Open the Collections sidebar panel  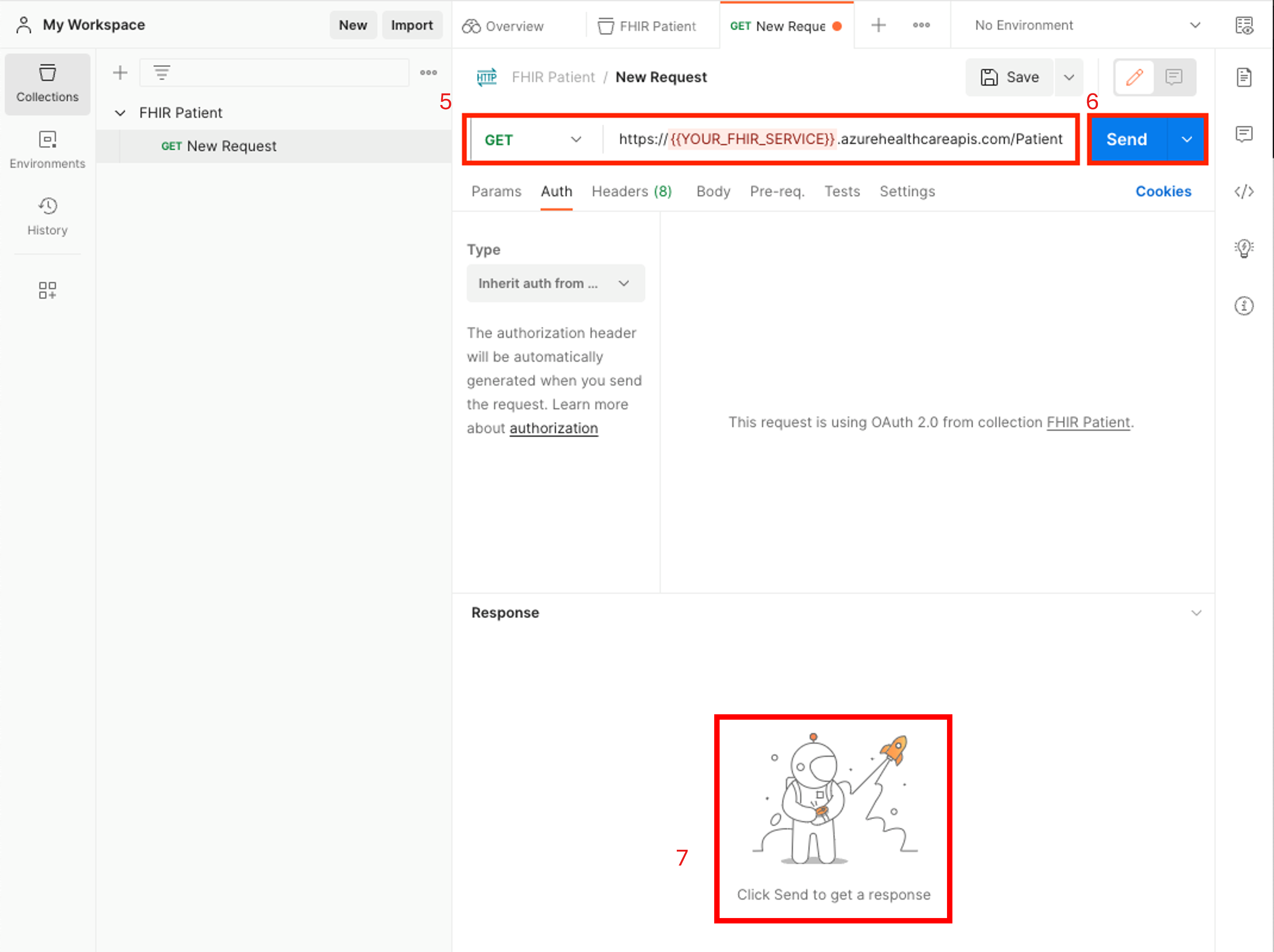pyautogui.click(x=47, y=84)
